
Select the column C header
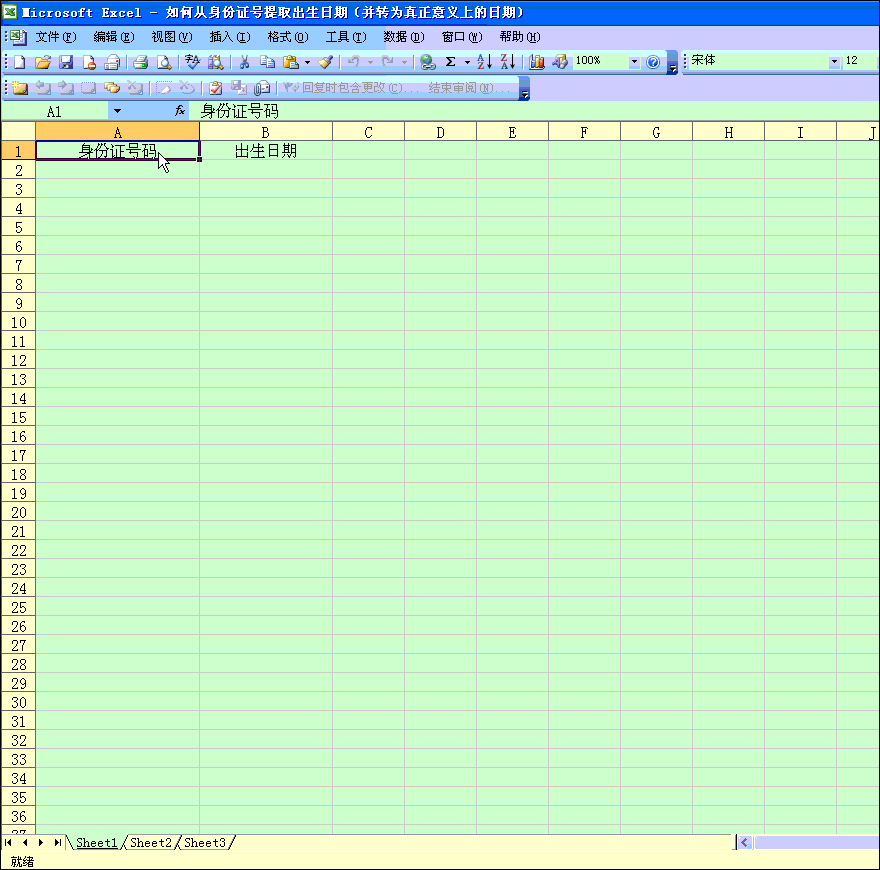pyautogui.click(x=368, y=132)
